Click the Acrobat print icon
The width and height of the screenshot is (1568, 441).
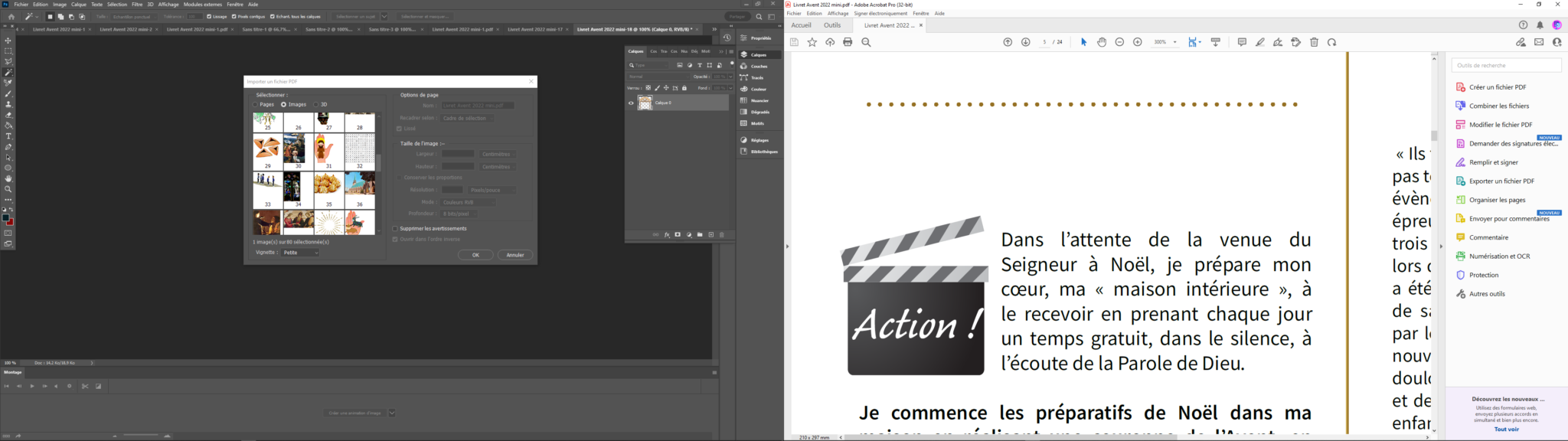click(x=848, y=42)
